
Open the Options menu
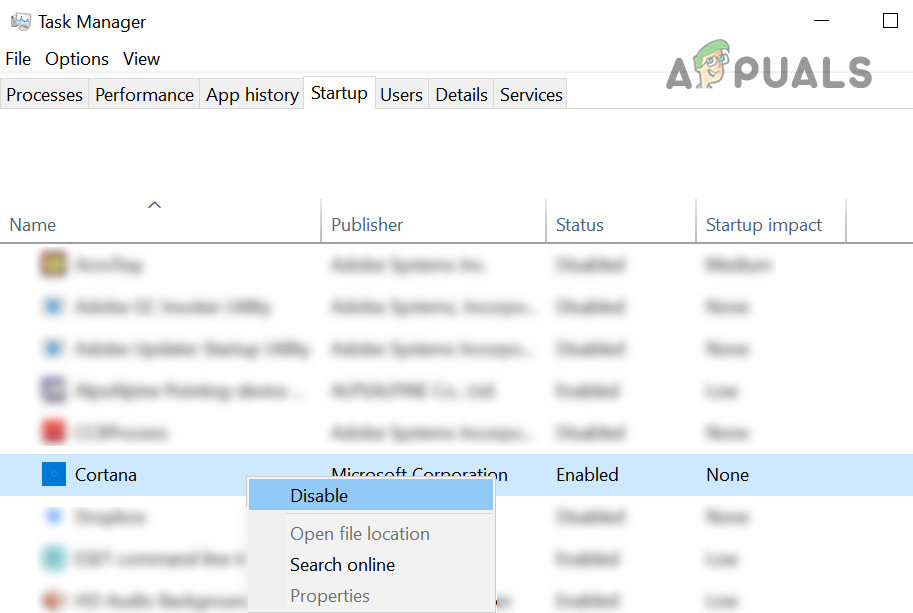tap(77, 59)
